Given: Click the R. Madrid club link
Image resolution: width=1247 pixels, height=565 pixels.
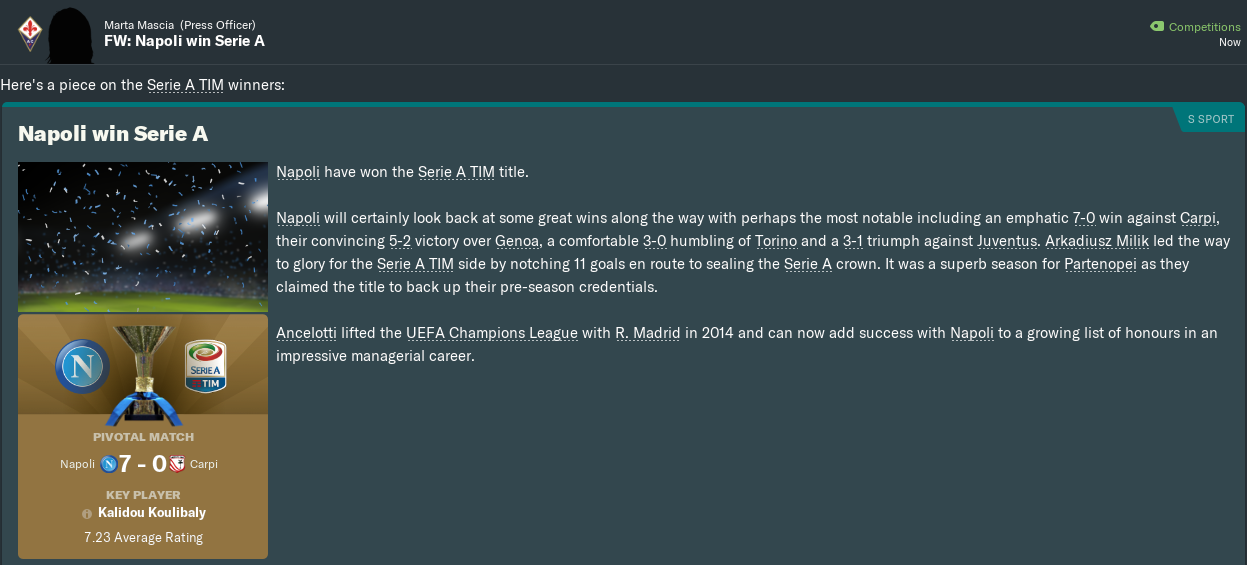Looking at the screenshot, I should [x=648, y=333].
